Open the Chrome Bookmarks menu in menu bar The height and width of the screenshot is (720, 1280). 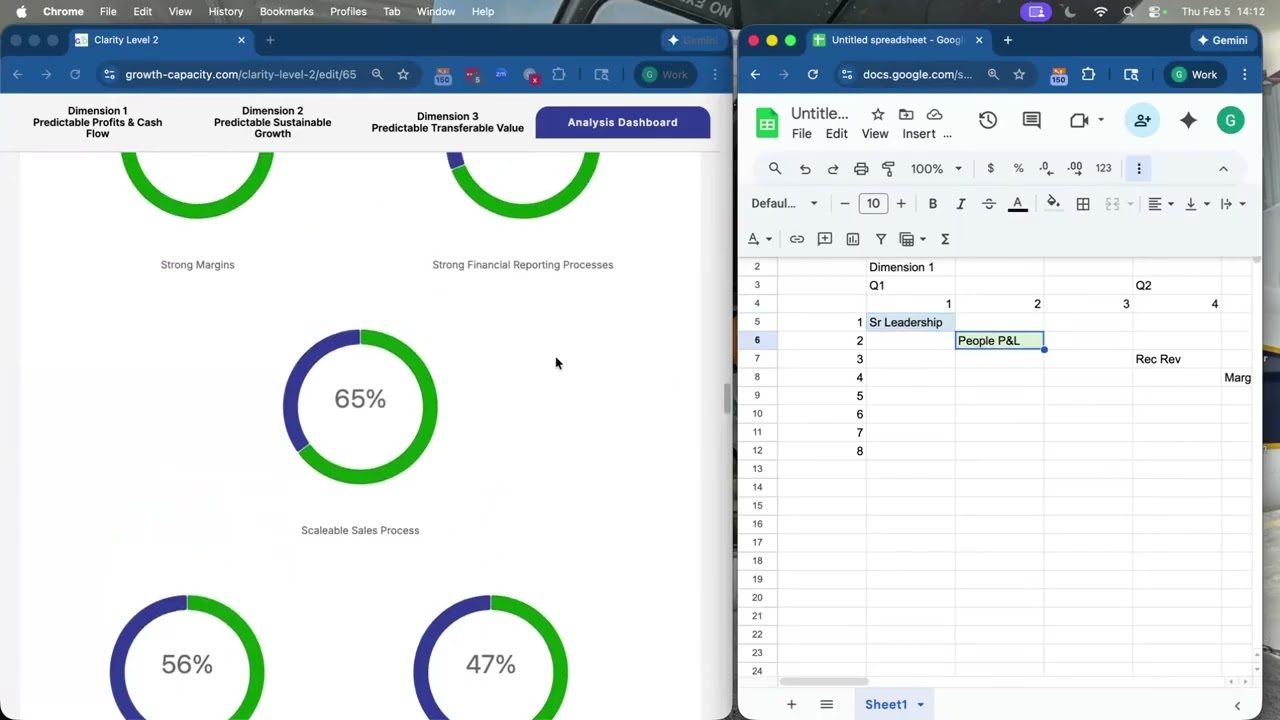click(286, 11)
